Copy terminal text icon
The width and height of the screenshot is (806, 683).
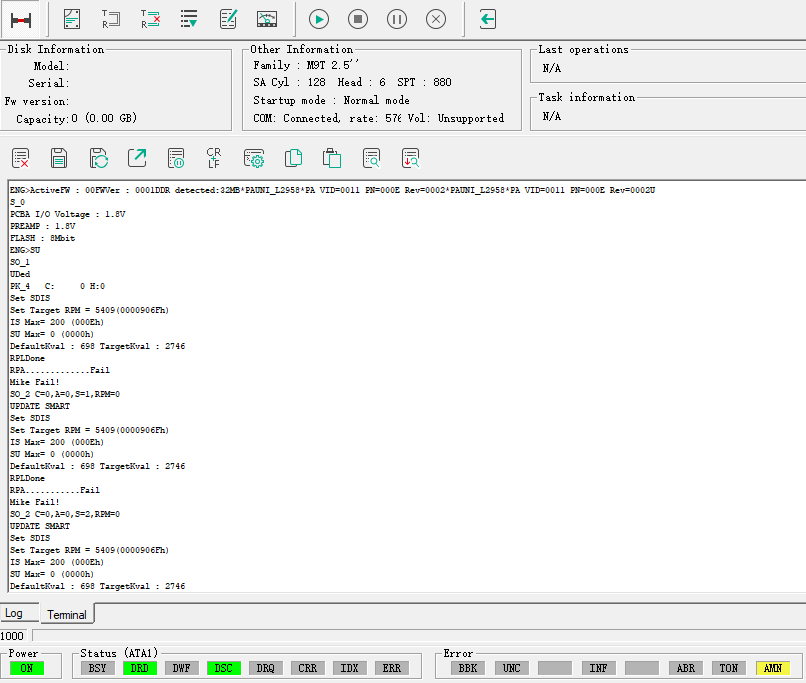(294, 158)
